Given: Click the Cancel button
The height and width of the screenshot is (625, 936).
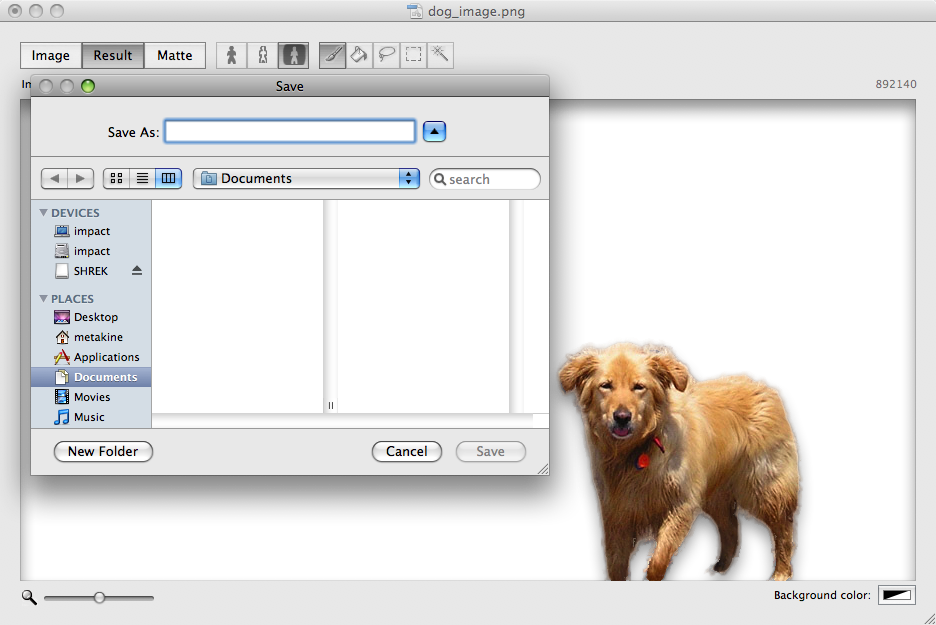Looking at the screenshot, I should pos(406,451).
